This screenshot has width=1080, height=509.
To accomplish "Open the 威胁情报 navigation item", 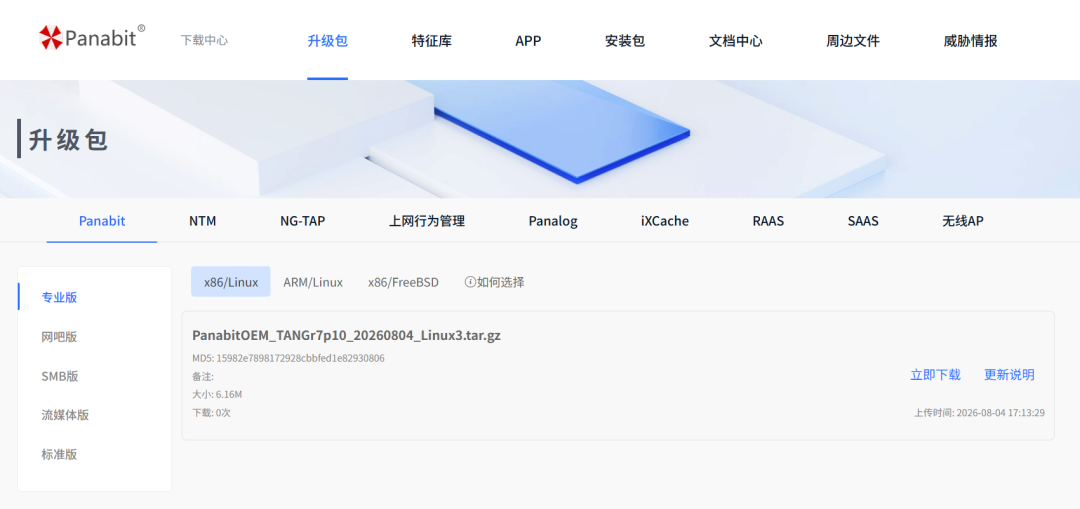I will click(970, 41).
